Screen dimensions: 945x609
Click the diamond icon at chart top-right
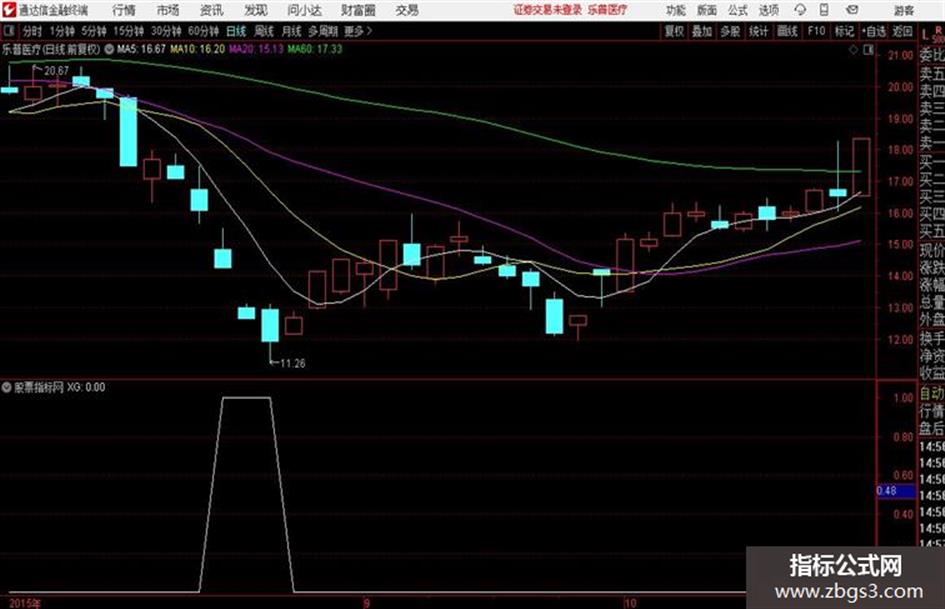[853, 50]
